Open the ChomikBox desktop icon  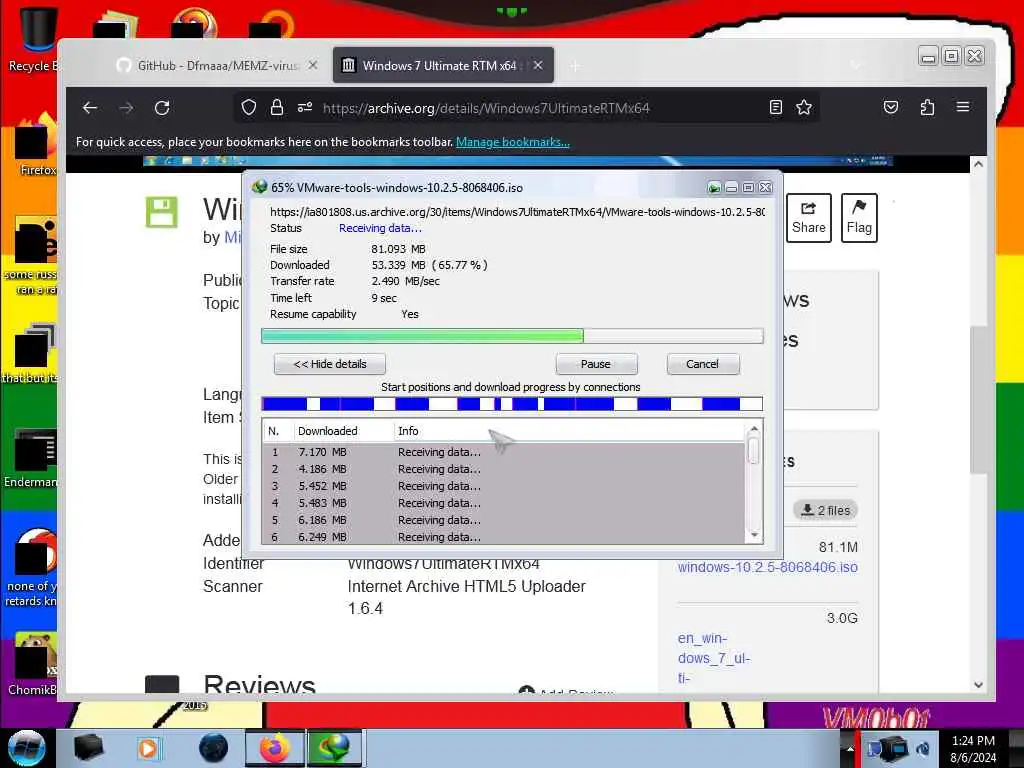[33, 664]
